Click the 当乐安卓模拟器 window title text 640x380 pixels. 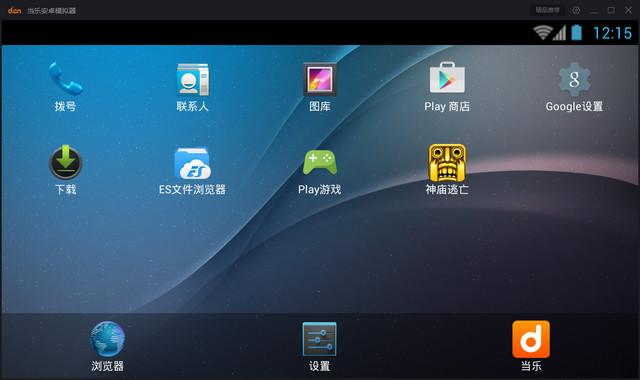51,11
